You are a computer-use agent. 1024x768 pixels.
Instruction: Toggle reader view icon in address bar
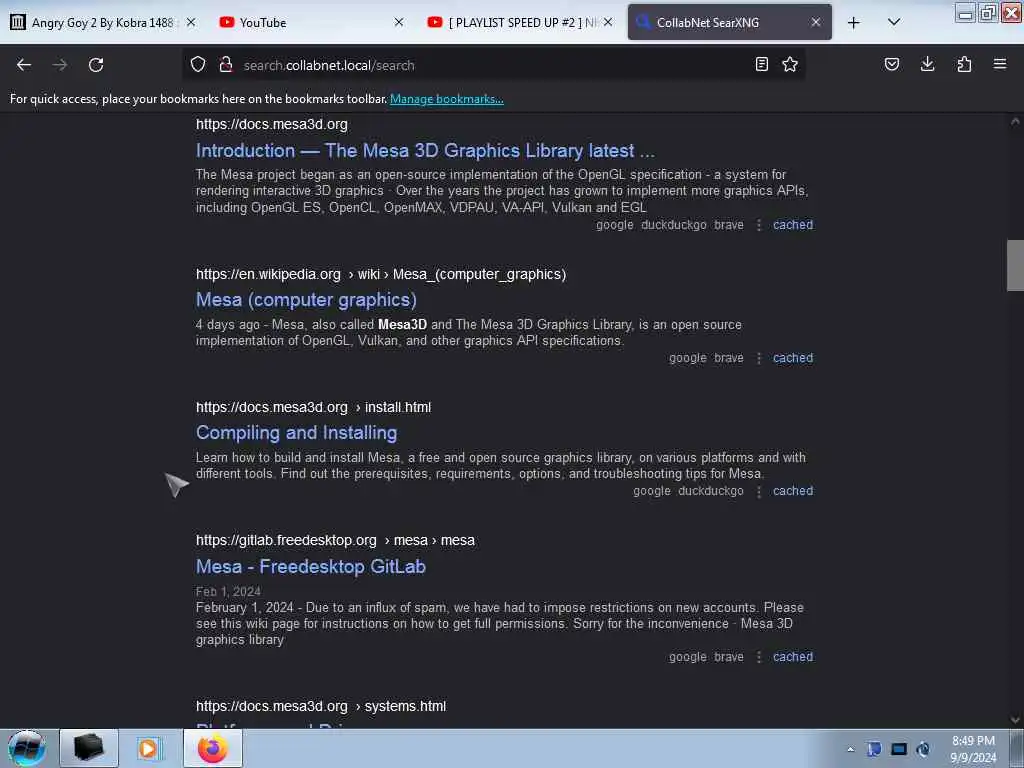[x=761, y=64]
